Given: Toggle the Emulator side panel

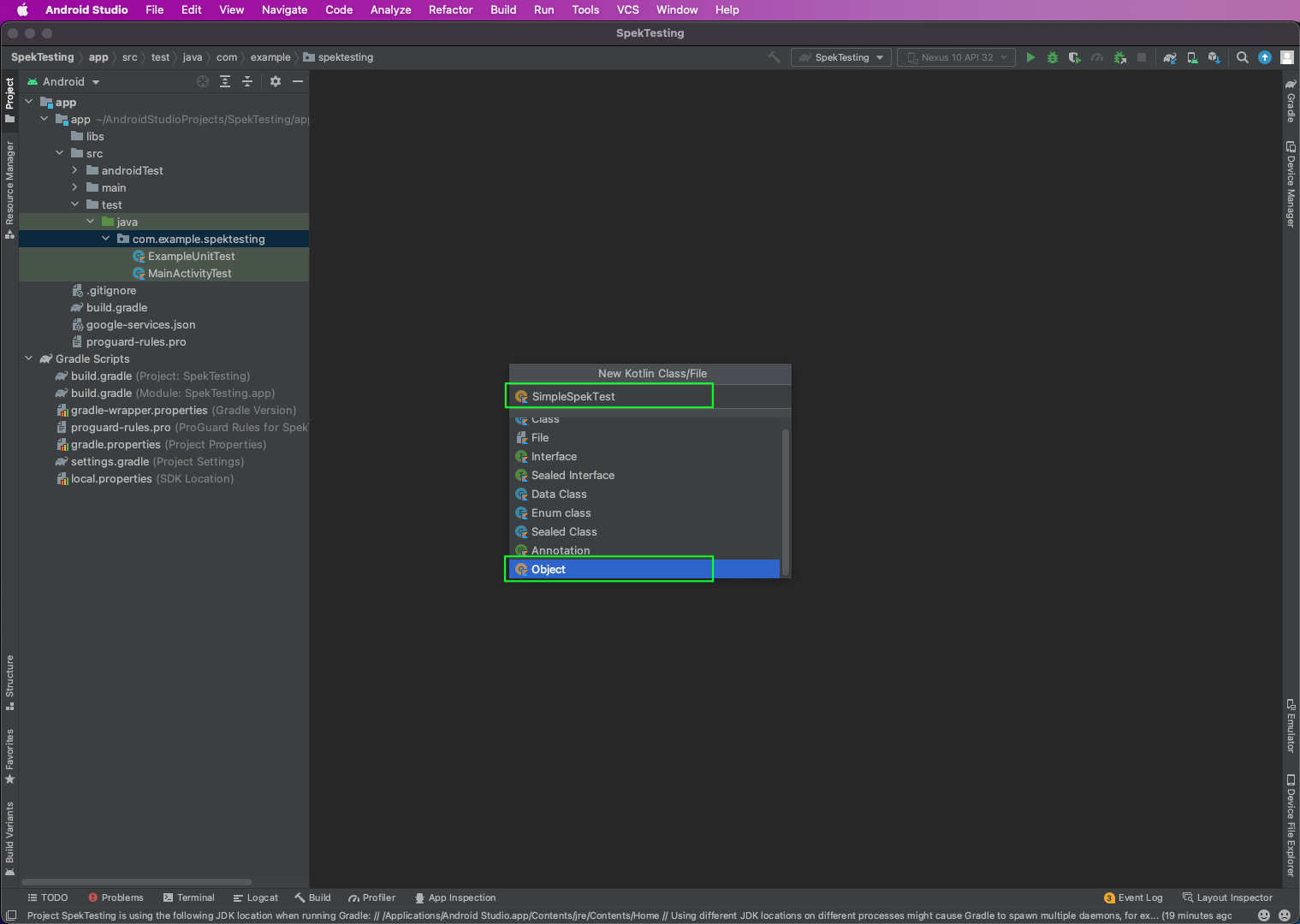Looking at the screenshot, I should click(x=1291, y=726).
